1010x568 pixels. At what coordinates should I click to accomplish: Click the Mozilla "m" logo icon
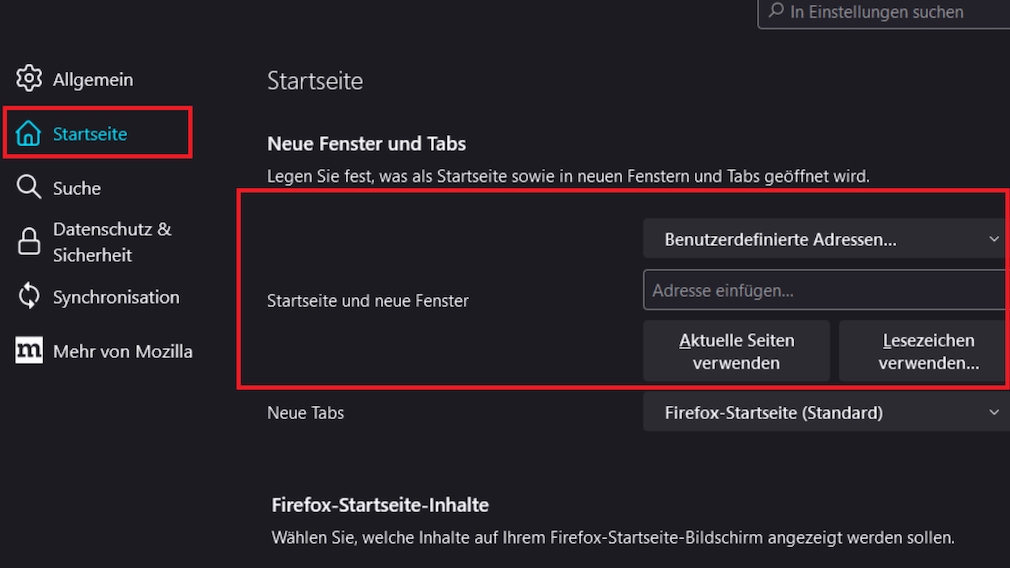click(x=29, y=351)
